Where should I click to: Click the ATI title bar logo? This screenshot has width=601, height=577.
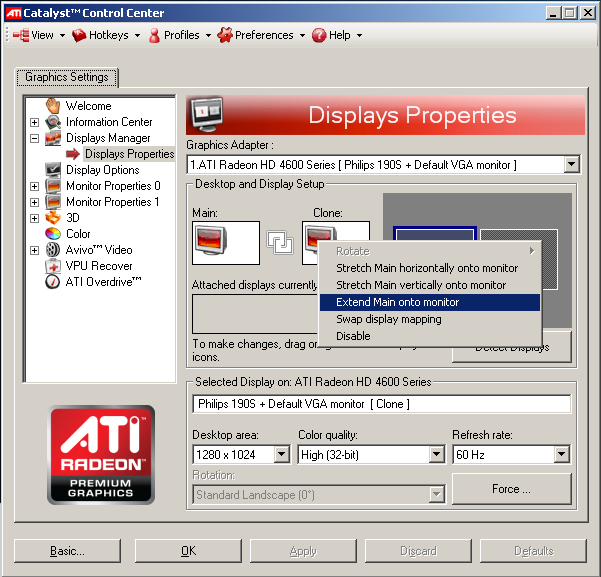pyautogui.click(x=13, y=13)
